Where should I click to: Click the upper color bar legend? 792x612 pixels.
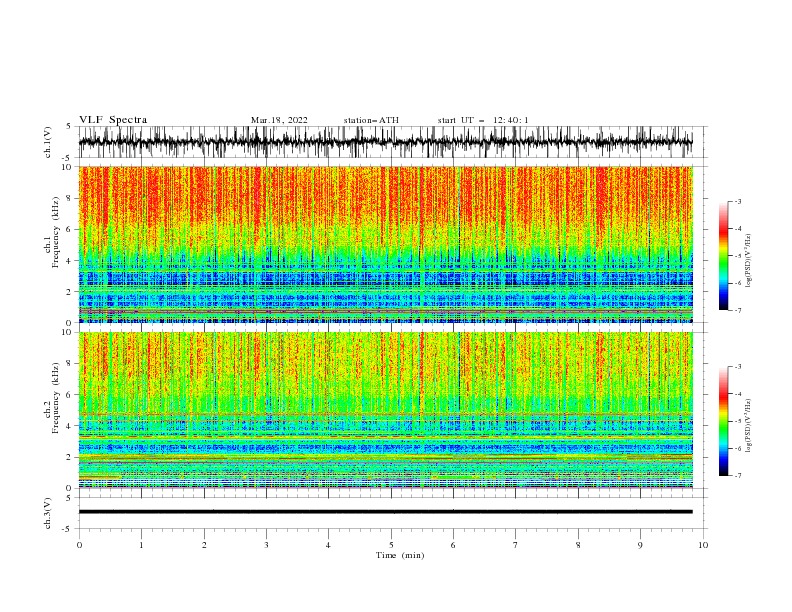tap(723, 255)
